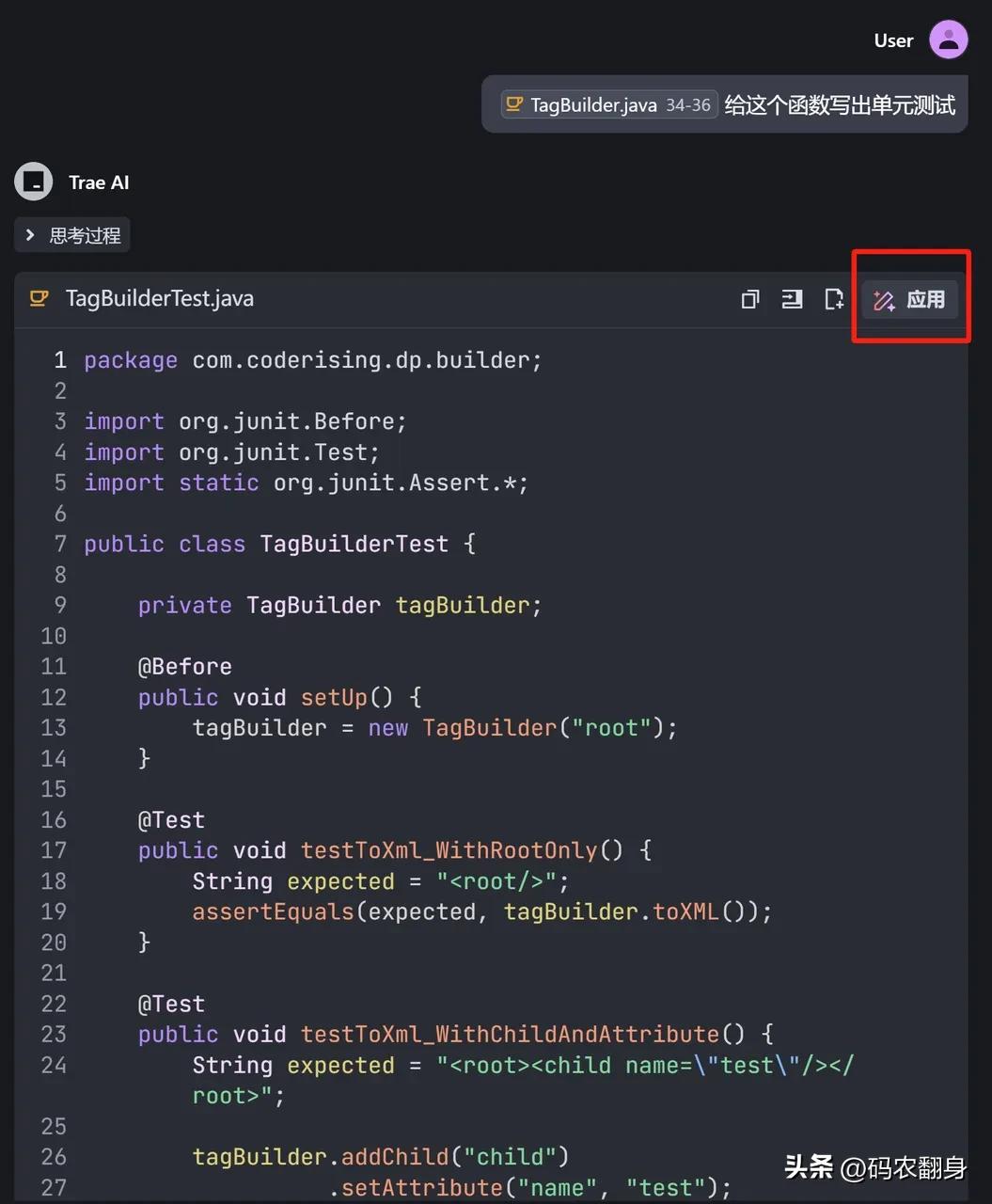Viewport: 992px width, 1204px height.
Task: Click the insert-at-cursor icon in code header
Action: [792, 300]
